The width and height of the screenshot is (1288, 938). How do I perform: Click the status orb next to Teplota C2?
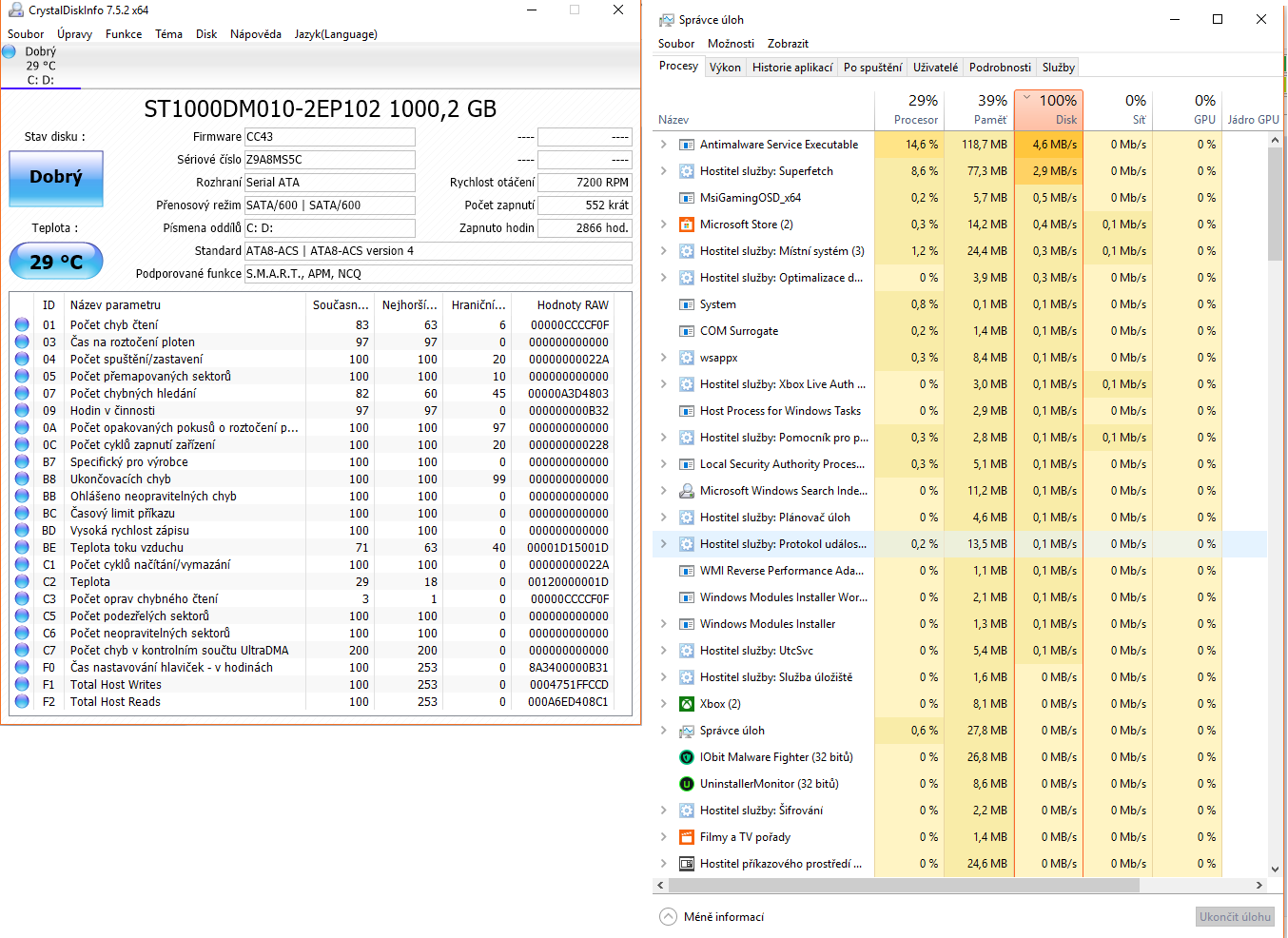[x=22, y=581]
